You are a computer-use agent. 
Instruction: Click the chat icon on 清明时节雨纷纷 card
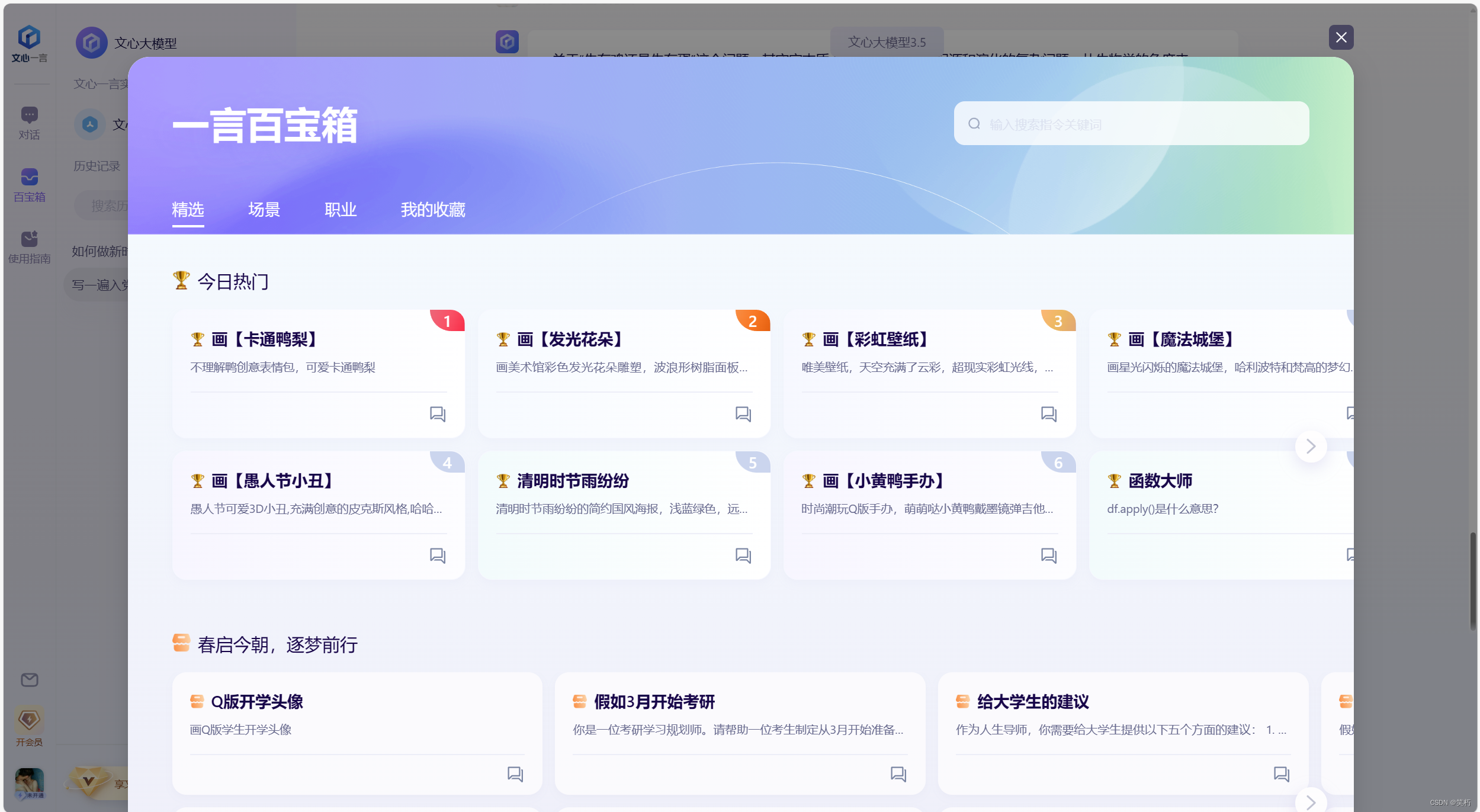(x=743, y=555)
